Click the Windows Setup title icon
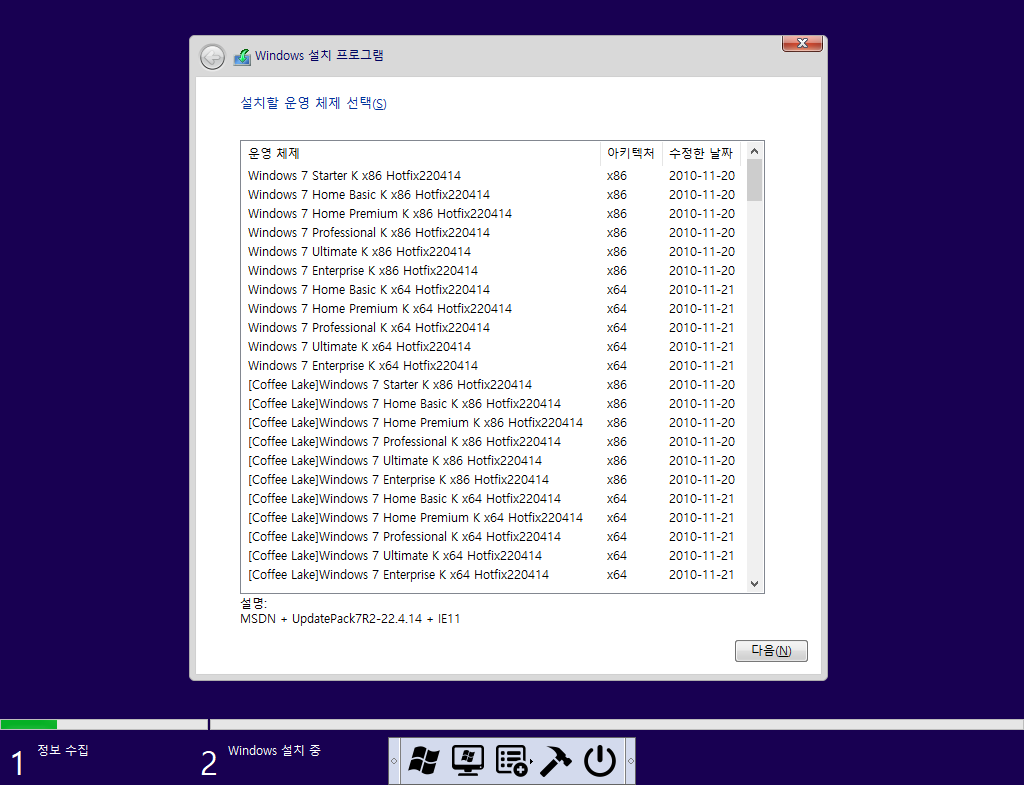This screenshot has height=785, width=1024. pos(242,57)
